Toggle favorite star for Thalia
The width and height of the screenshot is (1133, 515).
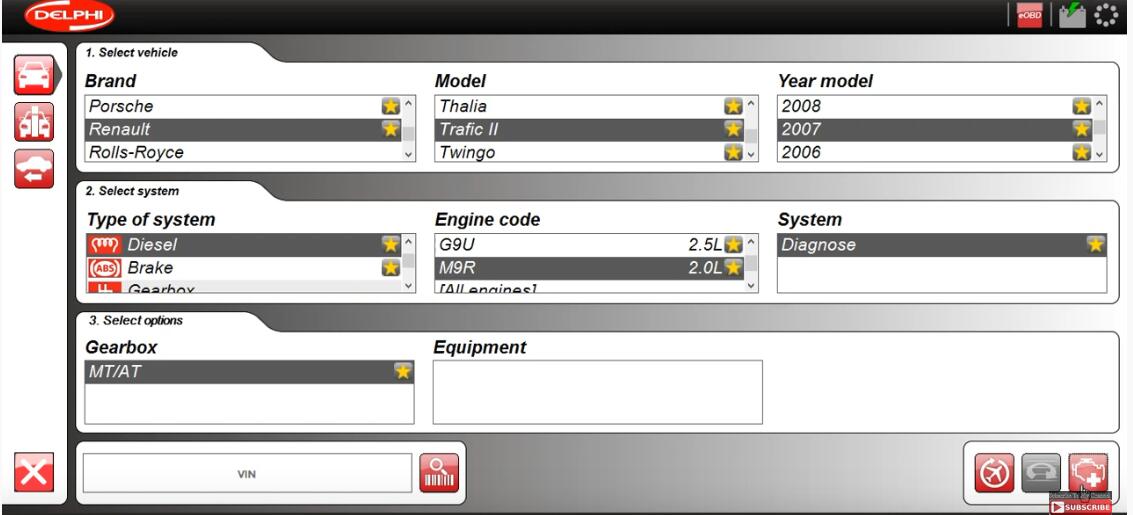coord(733,106)
